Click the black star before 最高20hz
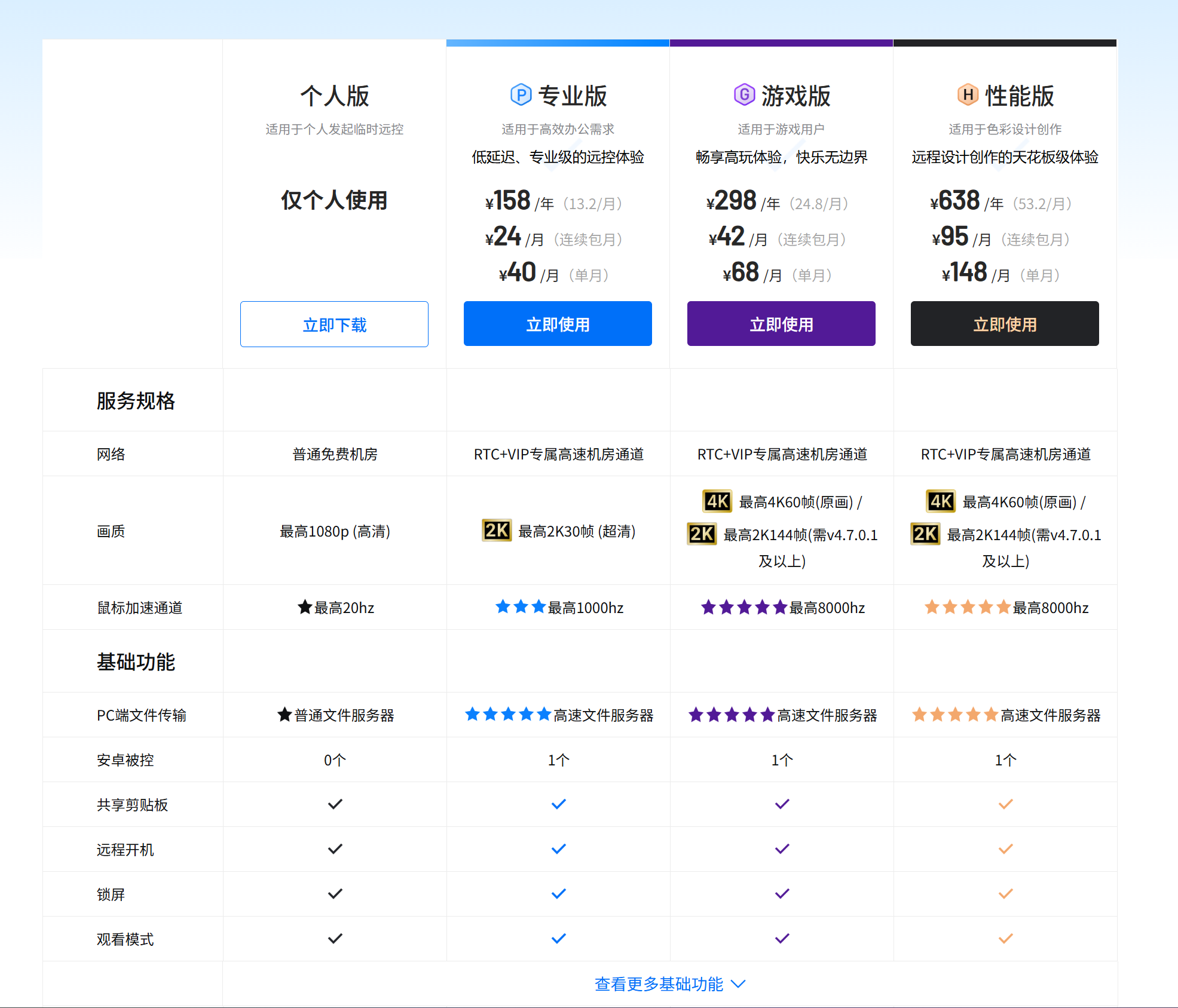The width and height of the screenshot is (1178, 1008). (305, 608)
